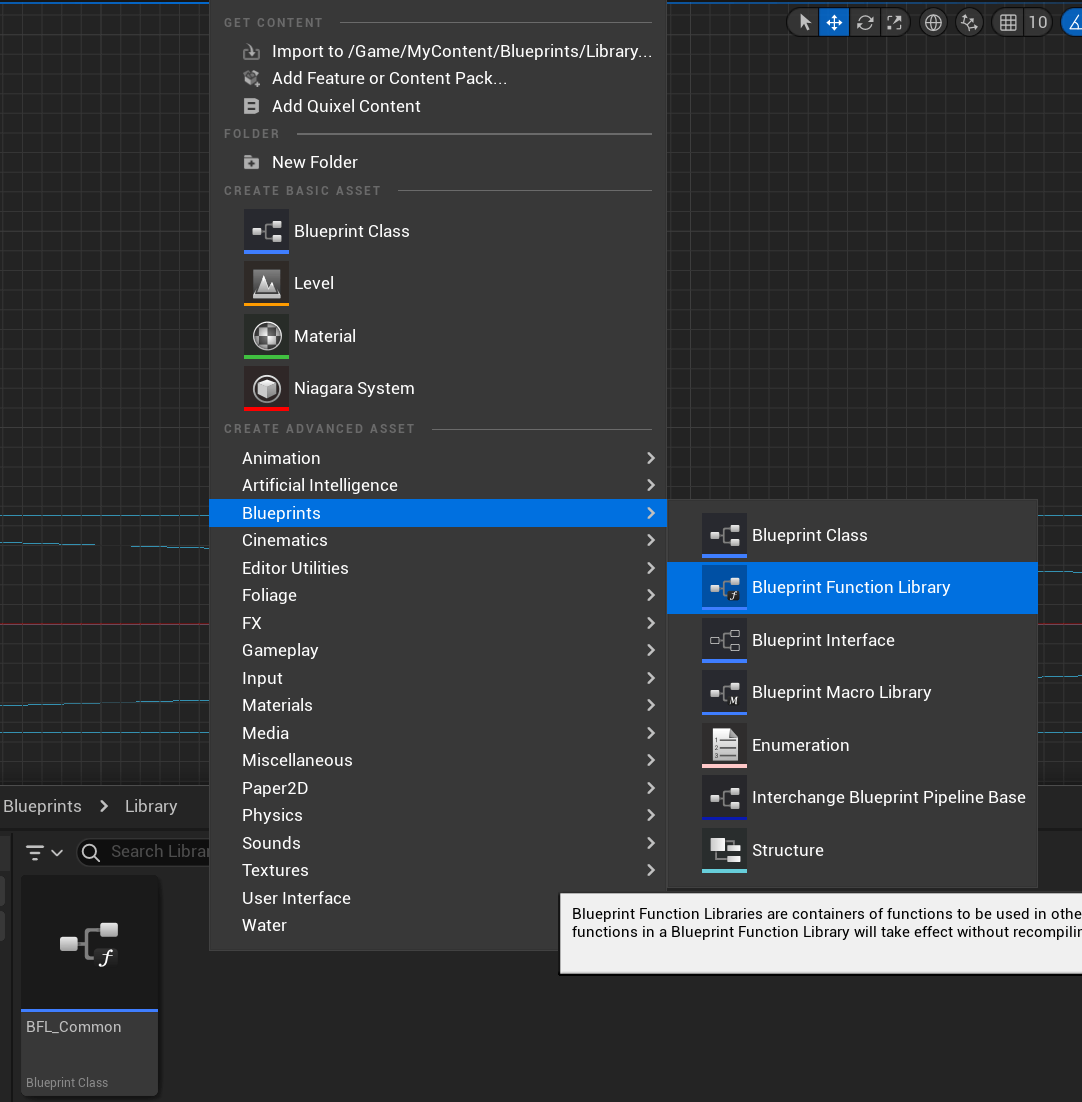Screen dimensions: 1082x1102
Task: Select Interchange Blueprint Pipeline Base
Action: (x=852, y=798)
